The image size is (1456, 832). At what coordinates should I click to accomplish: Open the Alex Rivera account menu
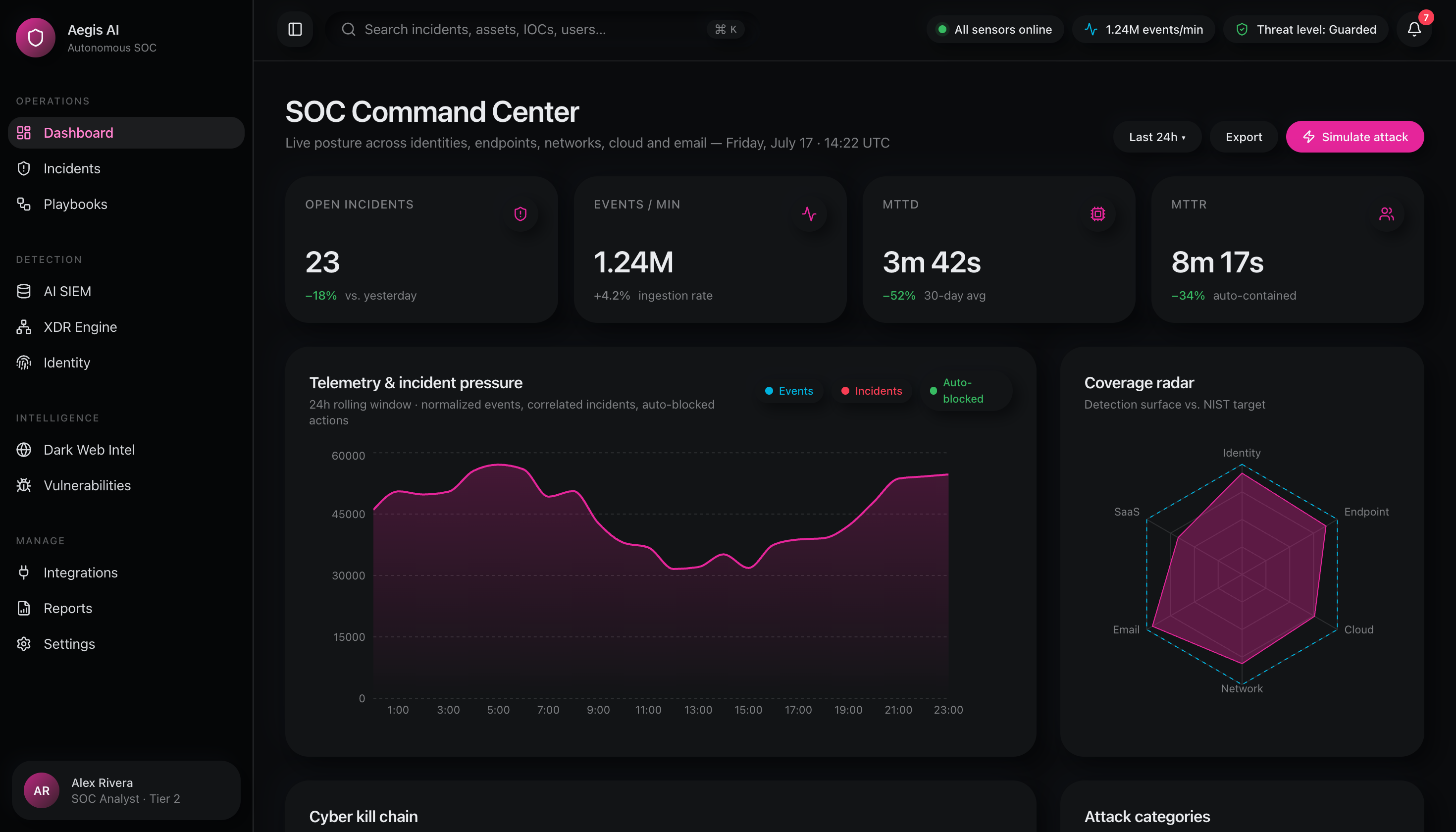tap(126, 790)
